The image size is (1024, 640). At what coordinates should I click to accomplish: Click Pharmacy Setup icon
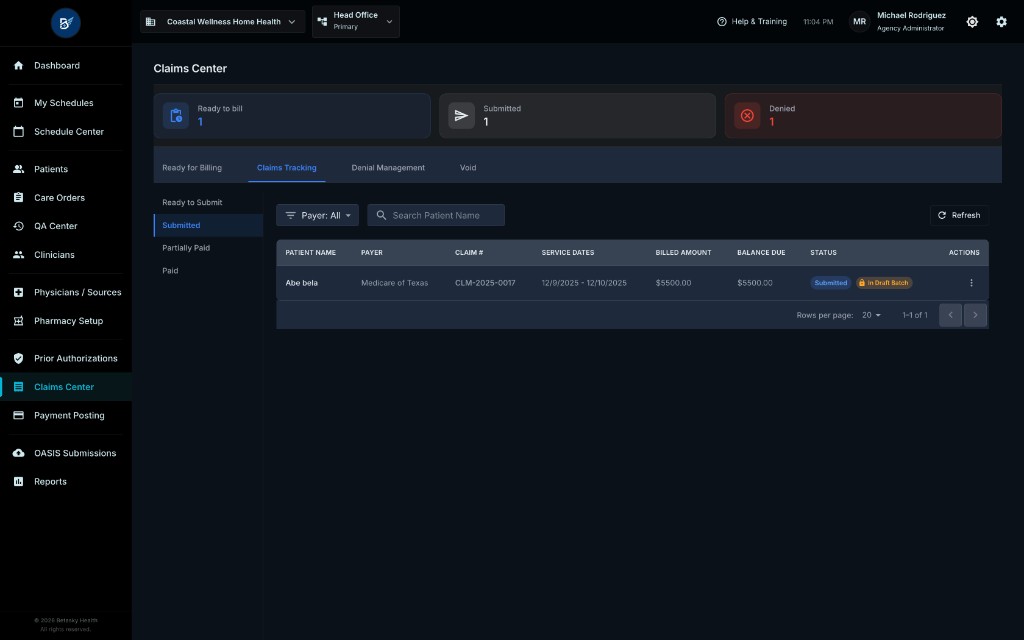click(x=18, y=321)
